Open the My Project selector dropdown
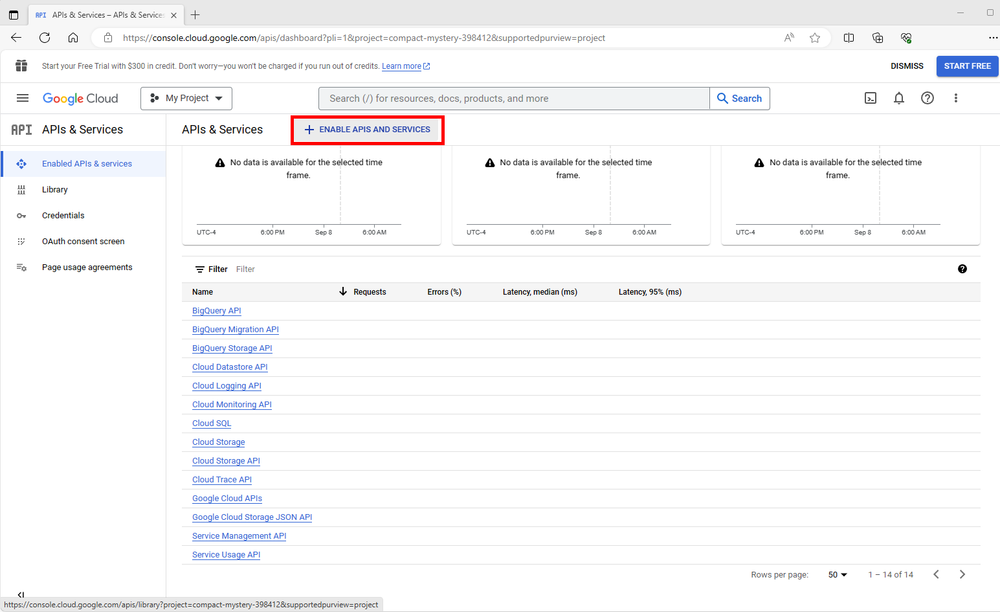 (x=186, y=98)
